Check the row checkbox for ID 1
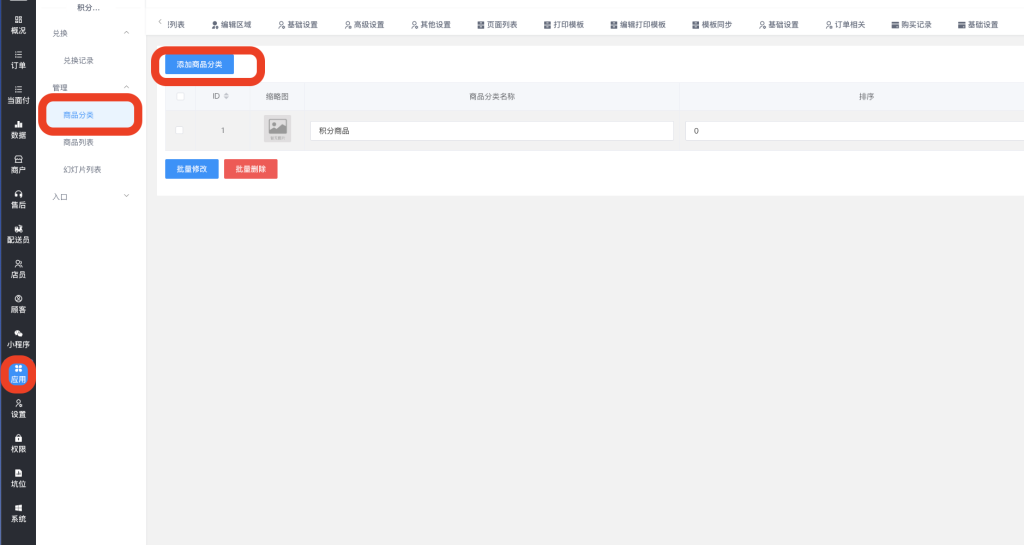The width and height of the screenshot is (1024, 545). coord(180,130)
